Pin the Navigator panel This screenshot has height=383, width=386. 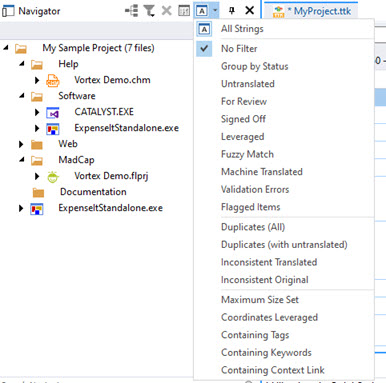tap(232, 11)
